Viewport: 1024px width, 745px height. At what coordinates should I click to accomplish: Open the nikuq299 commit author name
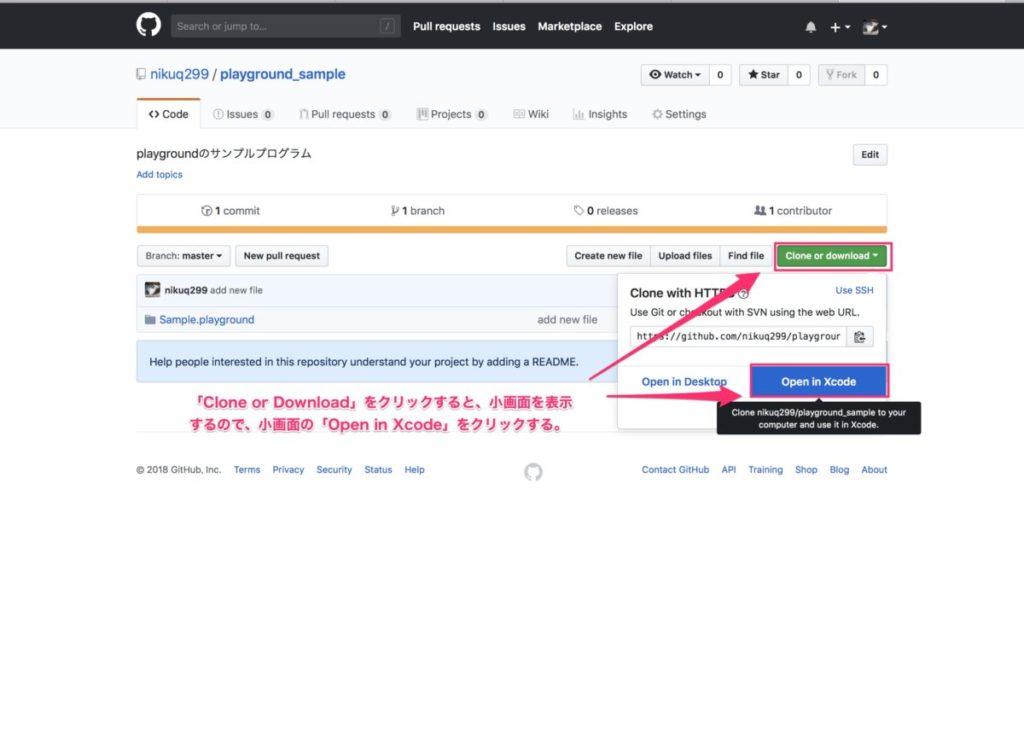(185, 290)
